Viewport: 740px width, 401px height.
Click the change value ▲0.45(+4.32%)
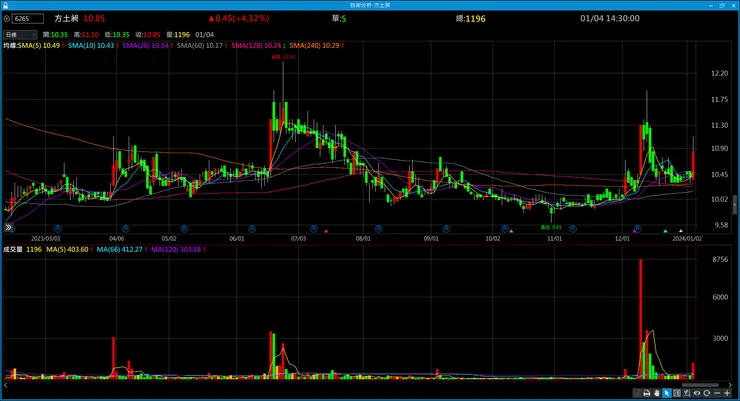point(239,18)
